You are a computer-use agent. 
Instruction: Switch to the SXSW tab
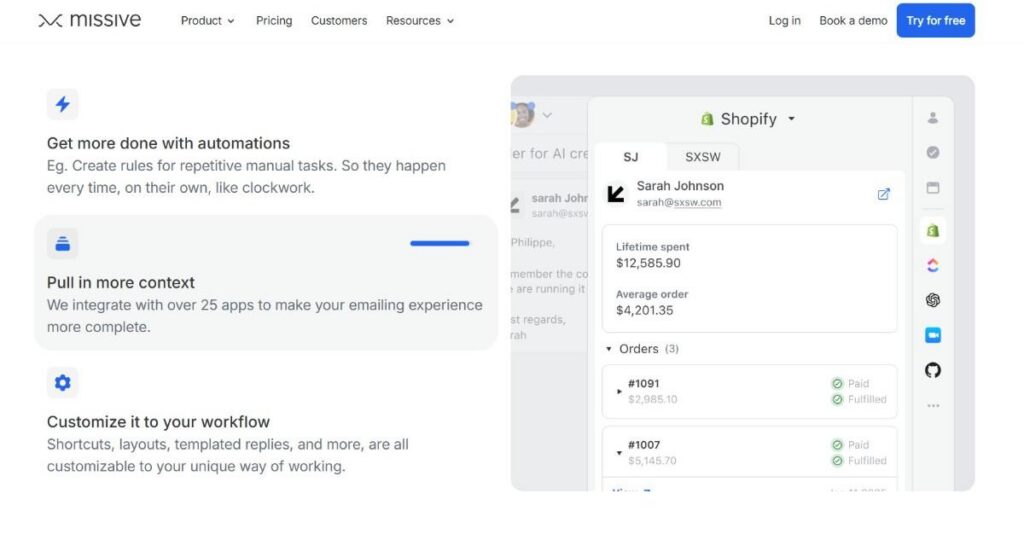tap(703, 157)
